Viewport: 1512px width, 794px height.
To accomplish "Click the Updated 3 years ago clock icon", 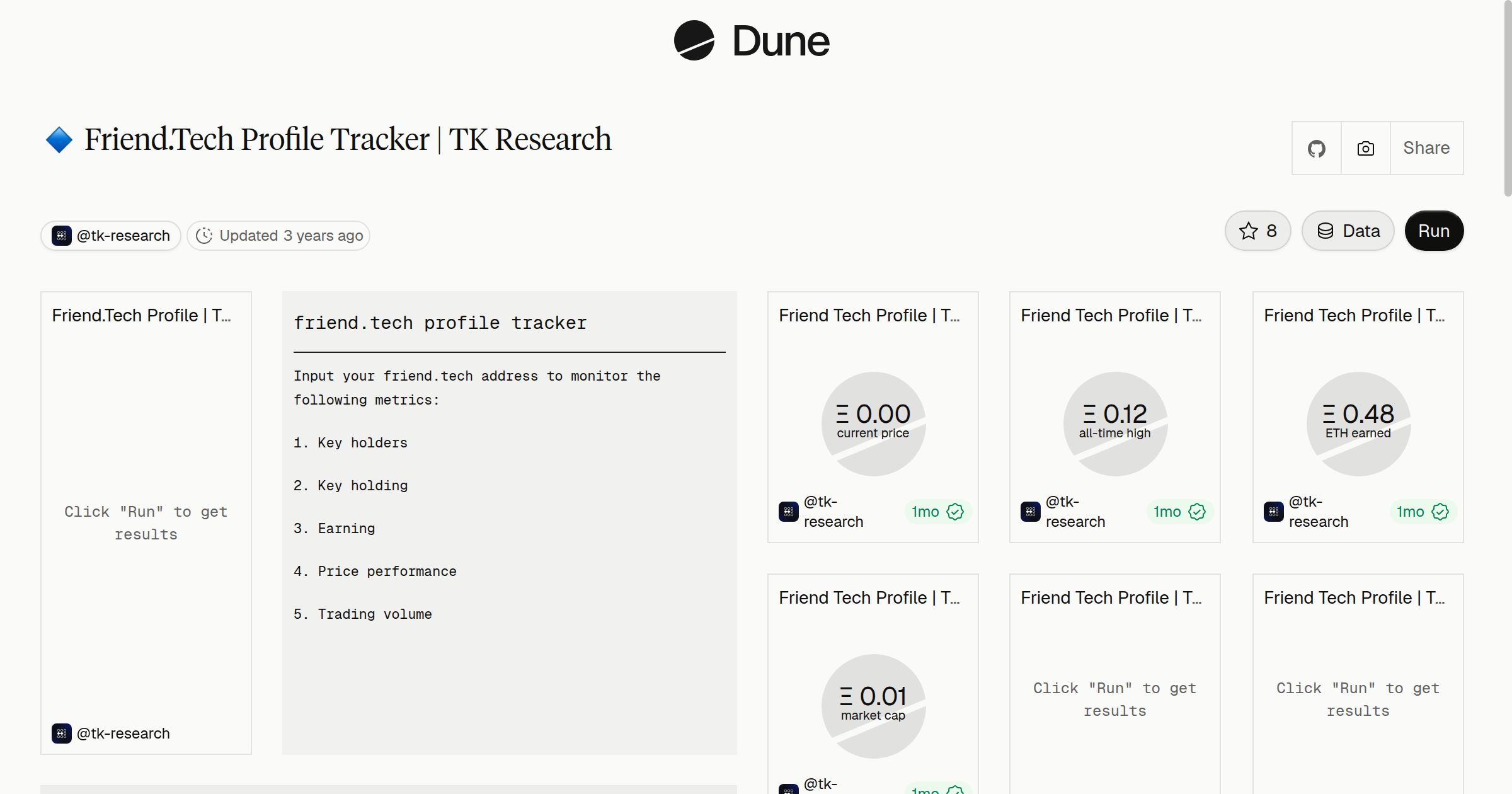I will (x=204, y=236).
